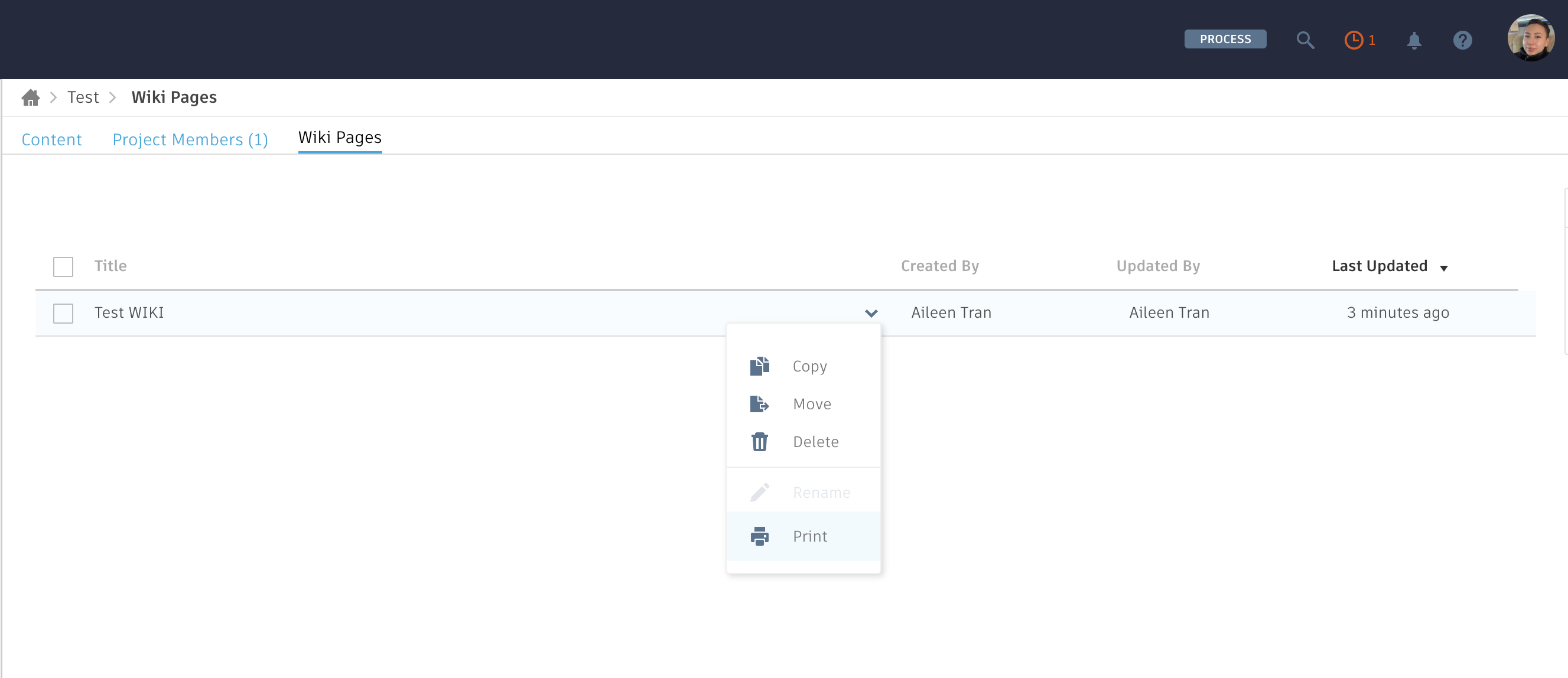Click the help question mark icon
This screenshot has width=1568, height=678.
pyautogui.click(x=1462, y=40)
